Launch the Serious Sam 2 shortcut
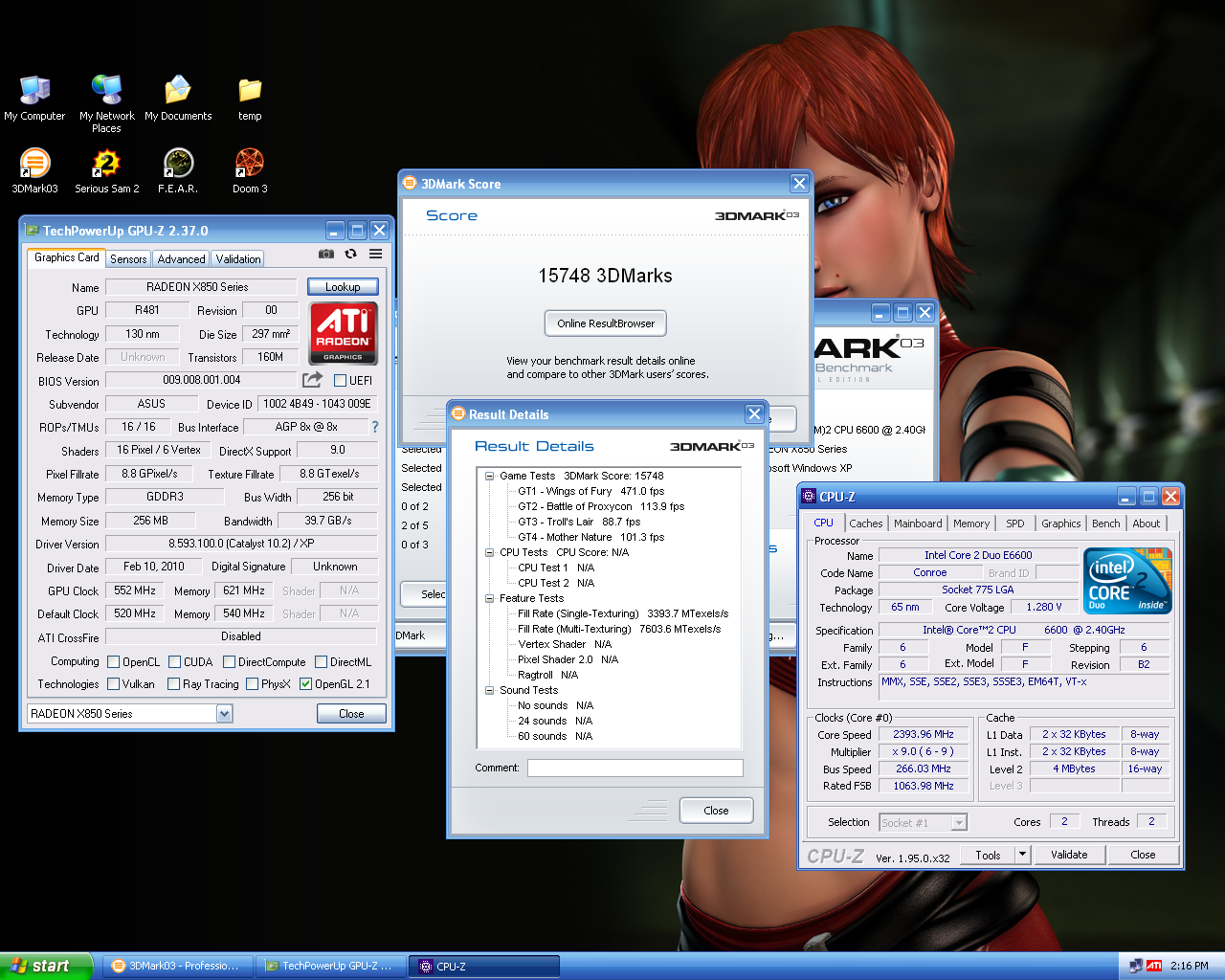This screenshot has height=980, width=1225. pyautogui.click(x=106, y=171)
